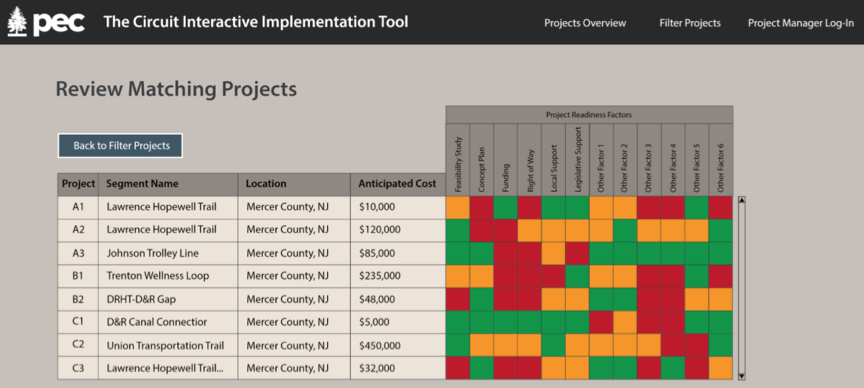Viewport: 864px width, 388px height.
Task: Click the $5,000 anticipated cost cell
Action: point(398,322)
